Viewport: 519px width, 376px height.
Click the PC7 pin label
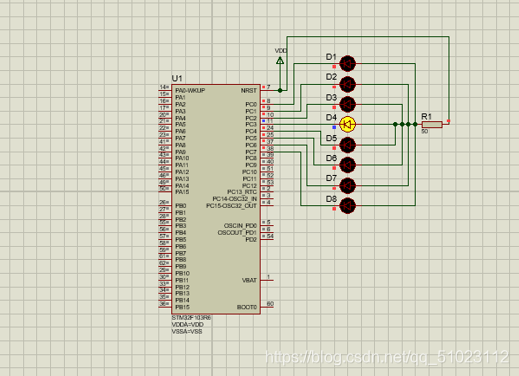[251, 152]
